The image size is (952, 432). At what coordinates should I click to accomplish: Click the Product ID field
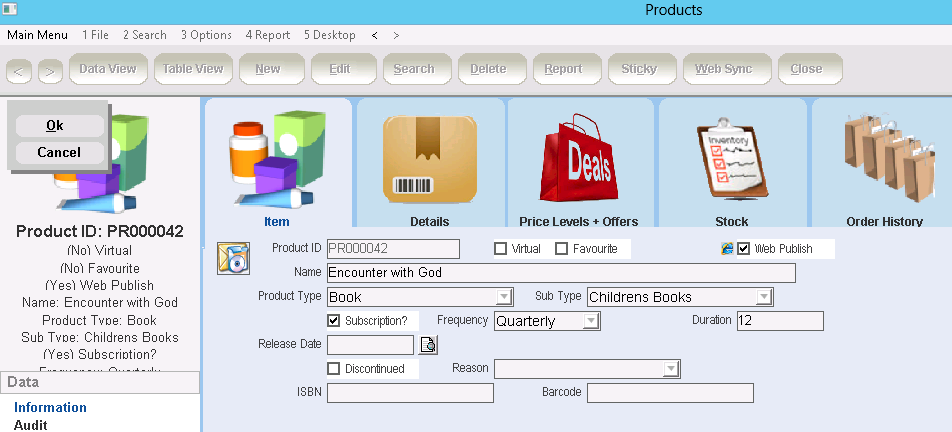tap(393, 249)
